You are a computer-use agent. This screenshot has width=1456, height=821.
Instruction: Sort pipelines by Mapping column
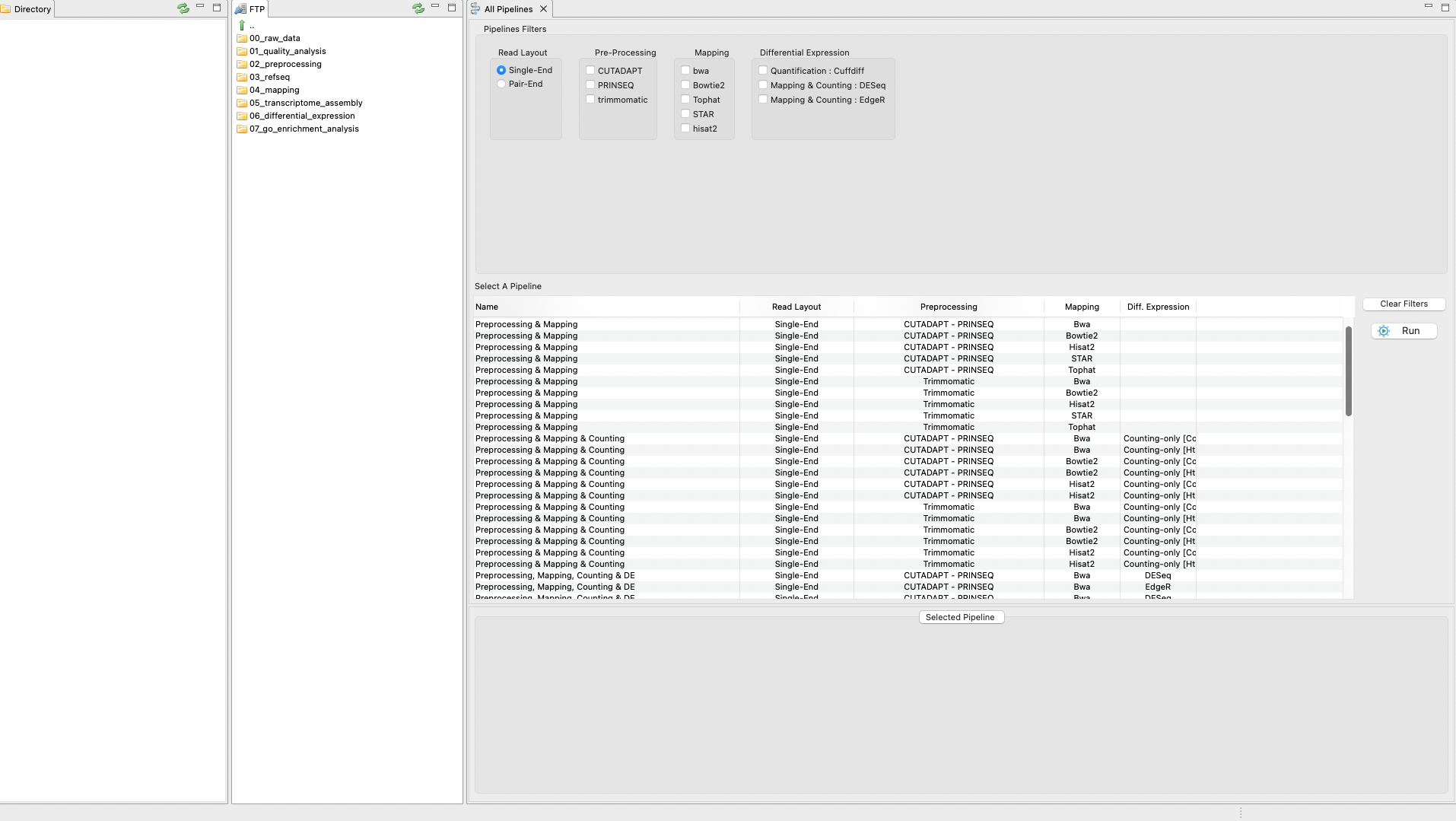(x=1082, y=307)
